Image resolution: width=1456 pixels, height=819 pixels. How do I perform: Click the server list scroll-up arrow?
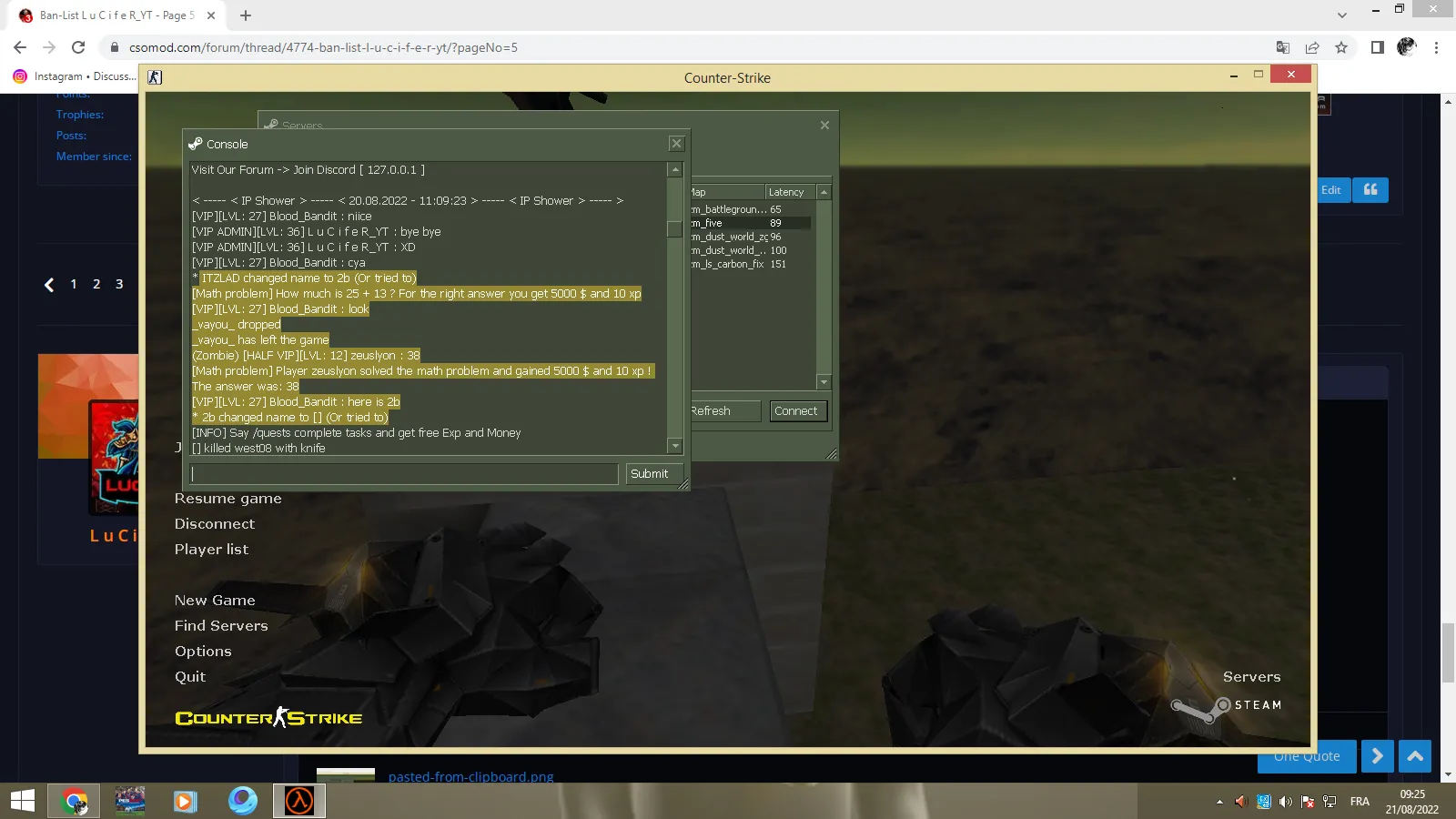click(x=824, y=192)
